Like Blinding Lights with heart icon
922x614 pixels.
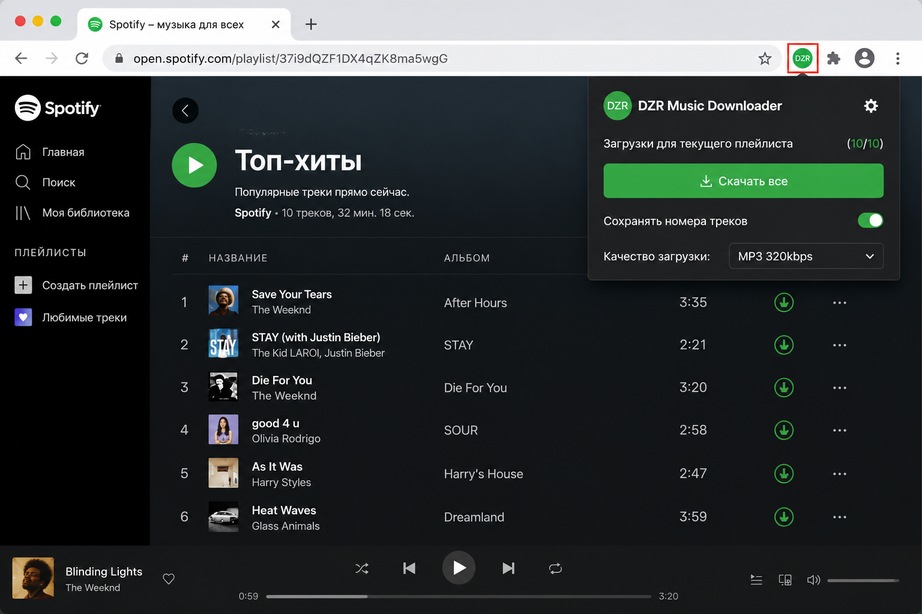[x=169, y=579]
